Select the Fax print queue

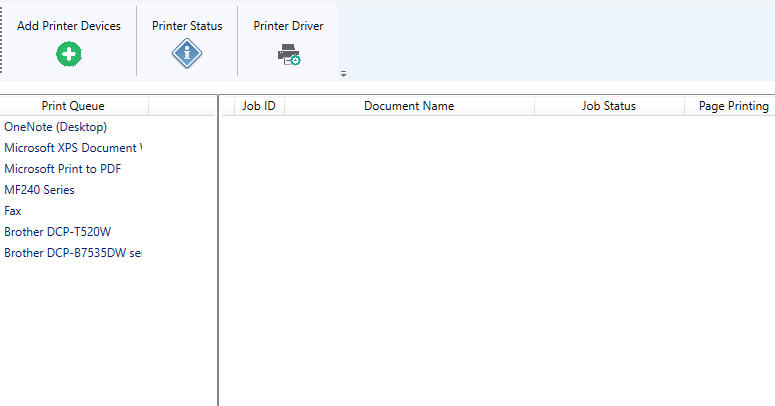pyautogui.click(x=13, y=211)
